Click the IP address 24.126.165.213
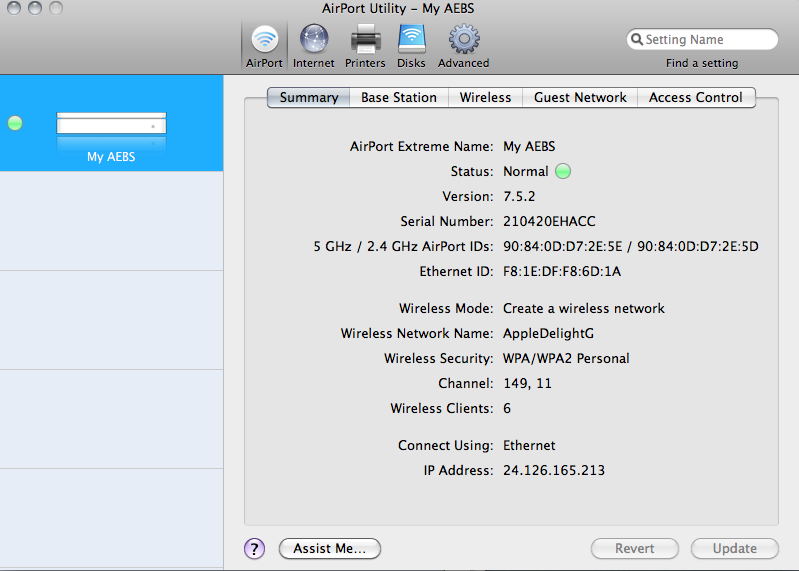This screenshot has height=571, width=799. (554, 470)
